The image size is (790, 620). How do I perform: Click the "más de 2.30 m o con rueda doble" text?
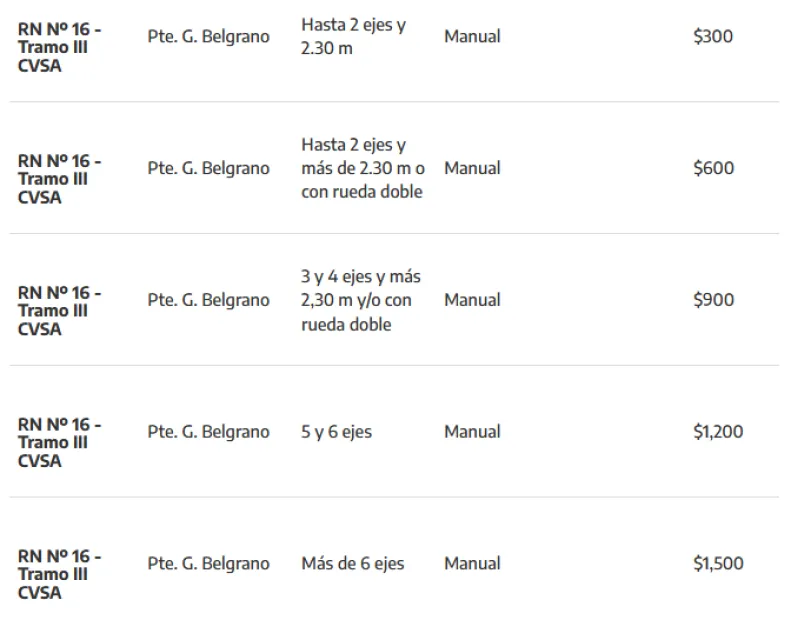coord(362,180)
